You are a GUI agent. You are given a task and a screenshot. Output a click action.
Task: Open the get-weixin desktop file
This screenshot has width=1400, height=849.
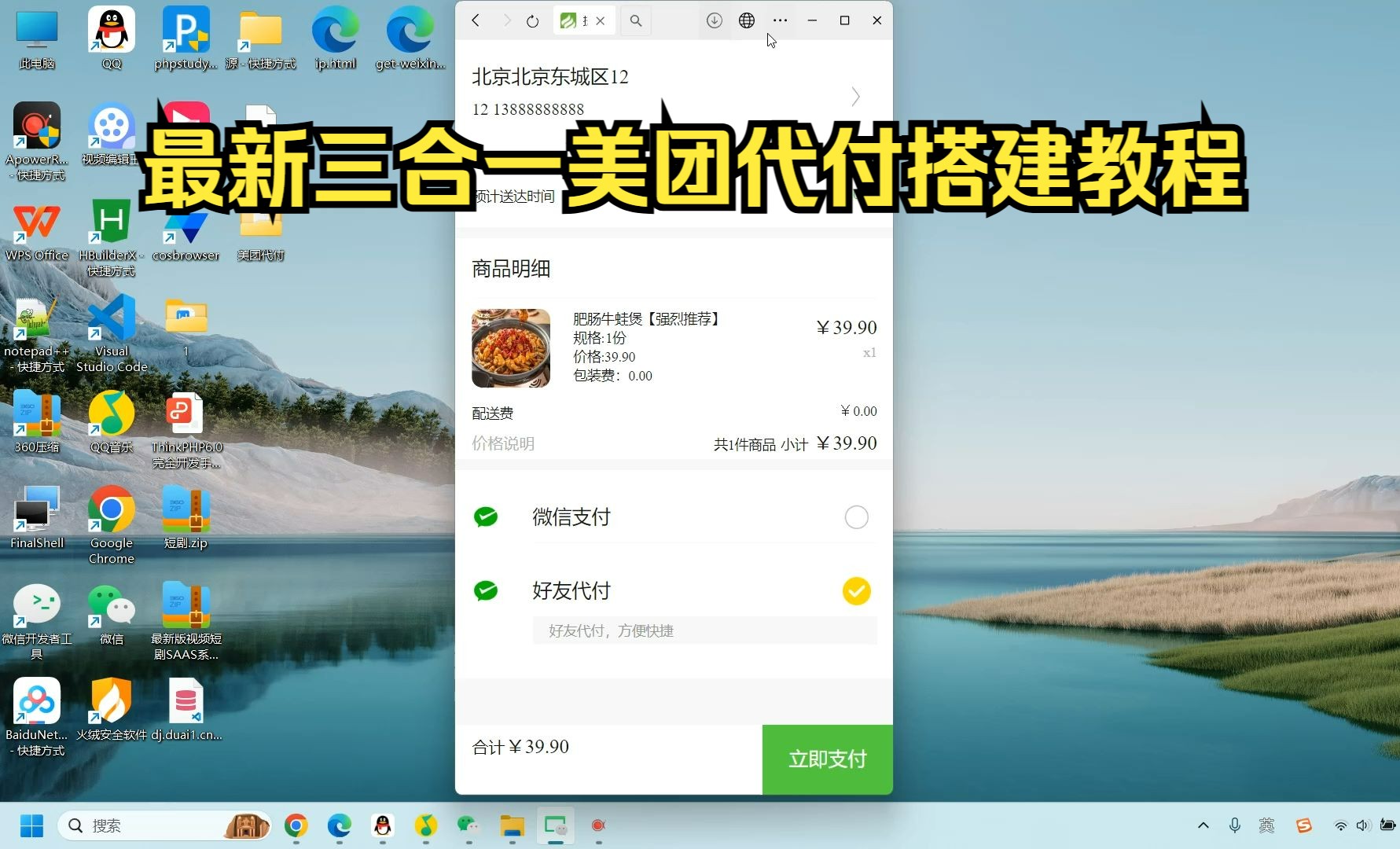(410, 39)
